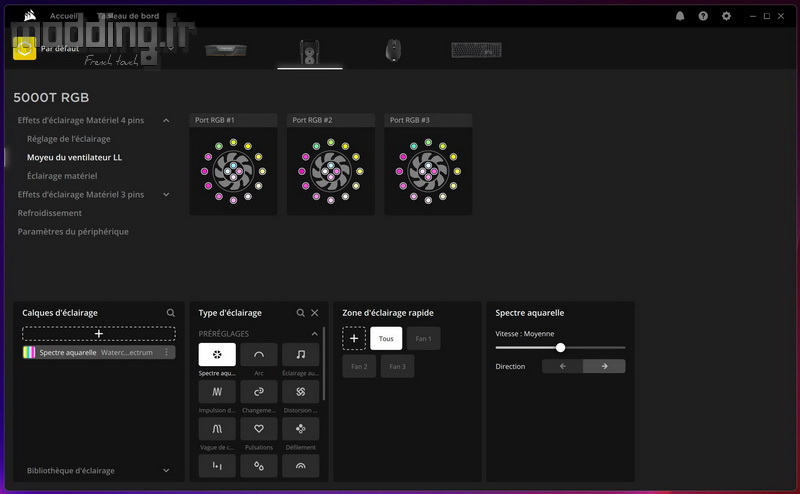Choose the Distorsion lighting preset
Viewport: 800px width, 494px height.
coord(301,391)
